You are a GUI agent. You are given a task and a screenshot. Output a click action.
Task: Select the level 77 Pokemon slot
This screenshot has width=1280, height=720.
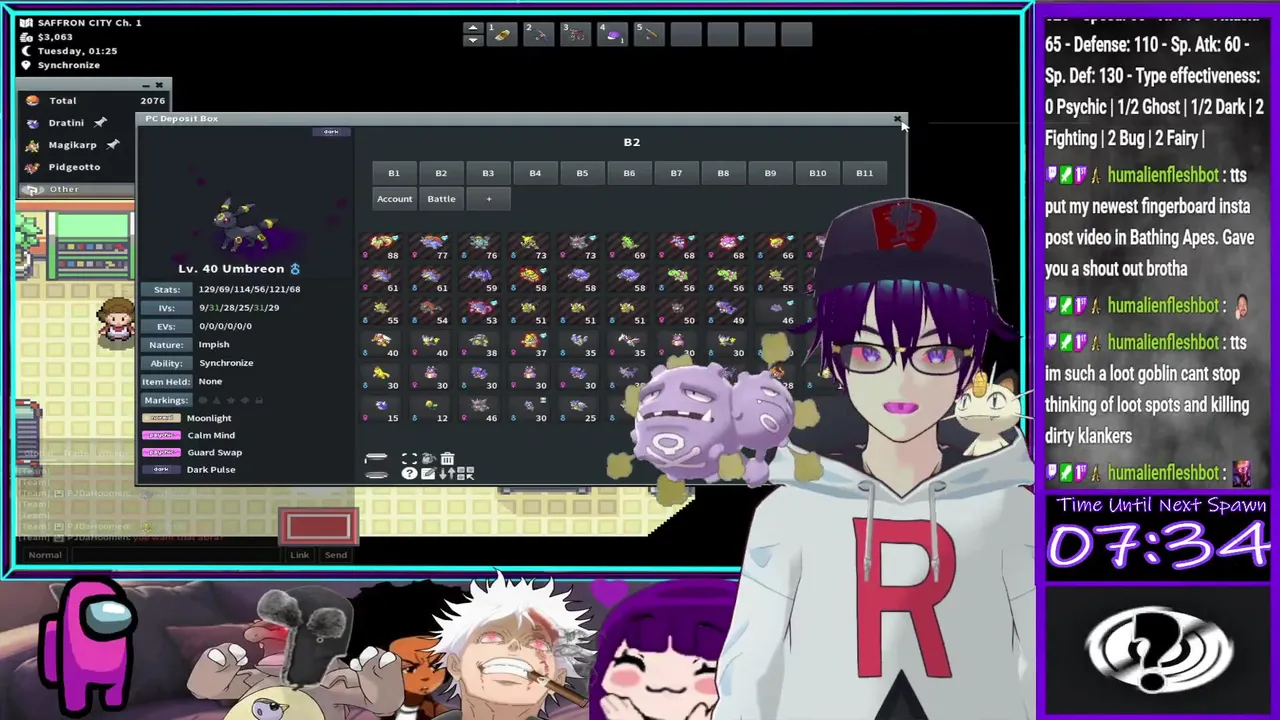click(432, 248)
